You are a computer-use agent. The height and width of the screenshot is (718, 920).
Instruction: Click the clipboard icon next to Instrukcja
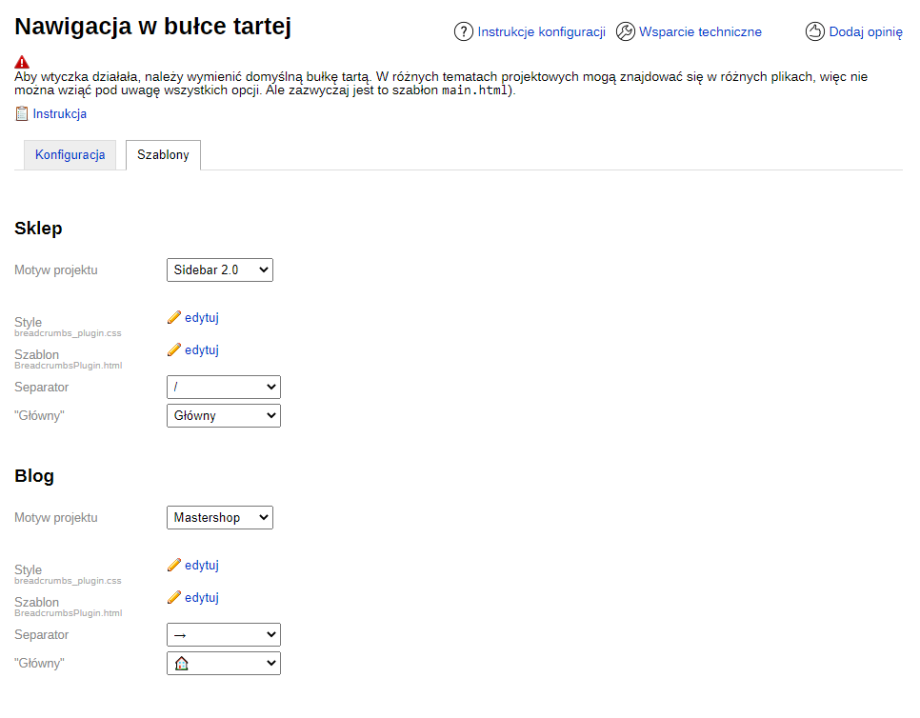click(x=22, y=114)
